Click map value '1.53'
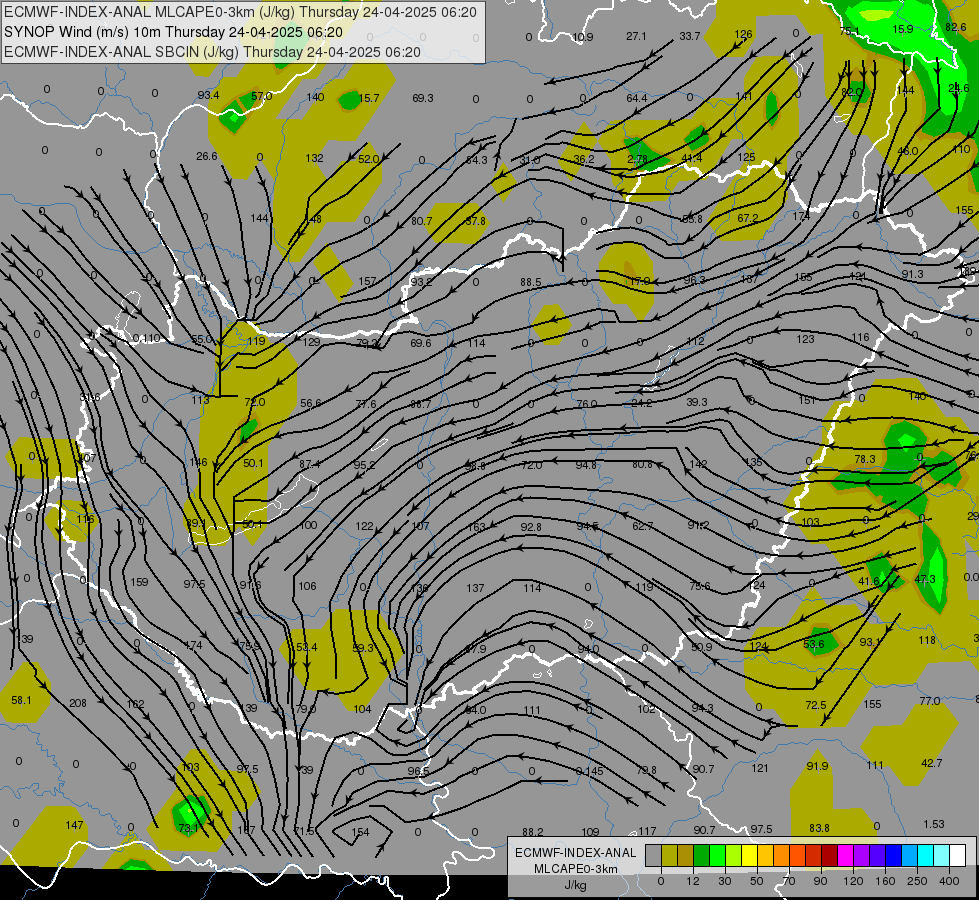Screen dimensions: 979x900 click(934, 824)
